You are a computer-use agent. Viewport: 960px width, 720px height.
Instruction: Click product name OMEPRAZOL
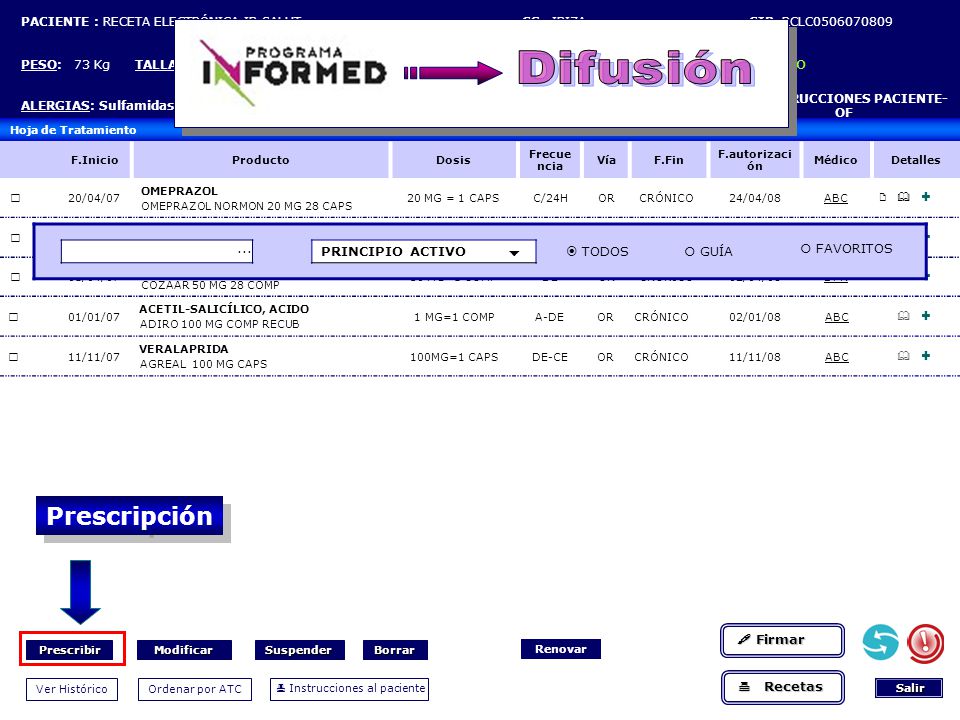(179, 191)
